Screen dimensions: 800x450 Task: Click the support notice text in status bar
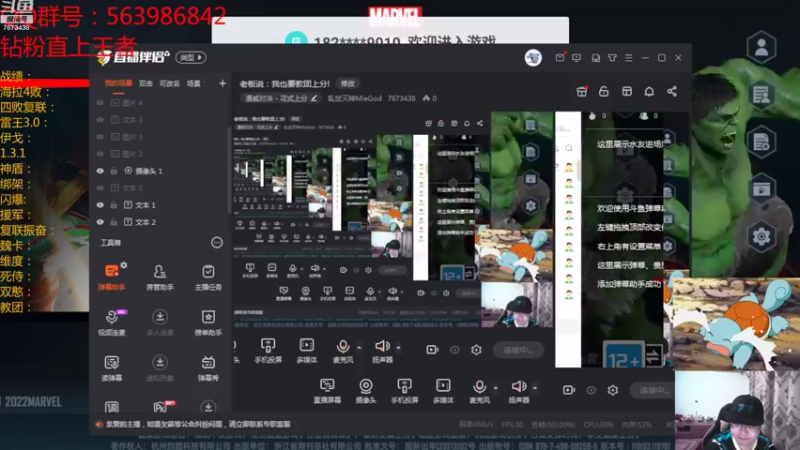[x=198, y=424]
